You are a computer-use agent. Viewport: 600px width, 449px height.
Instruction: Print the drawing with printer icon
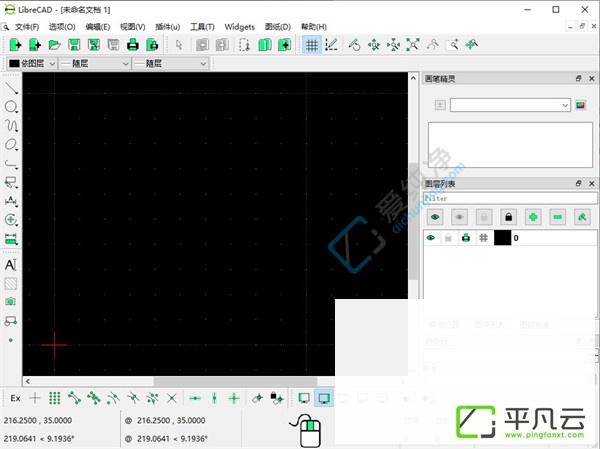pos(132,45)
